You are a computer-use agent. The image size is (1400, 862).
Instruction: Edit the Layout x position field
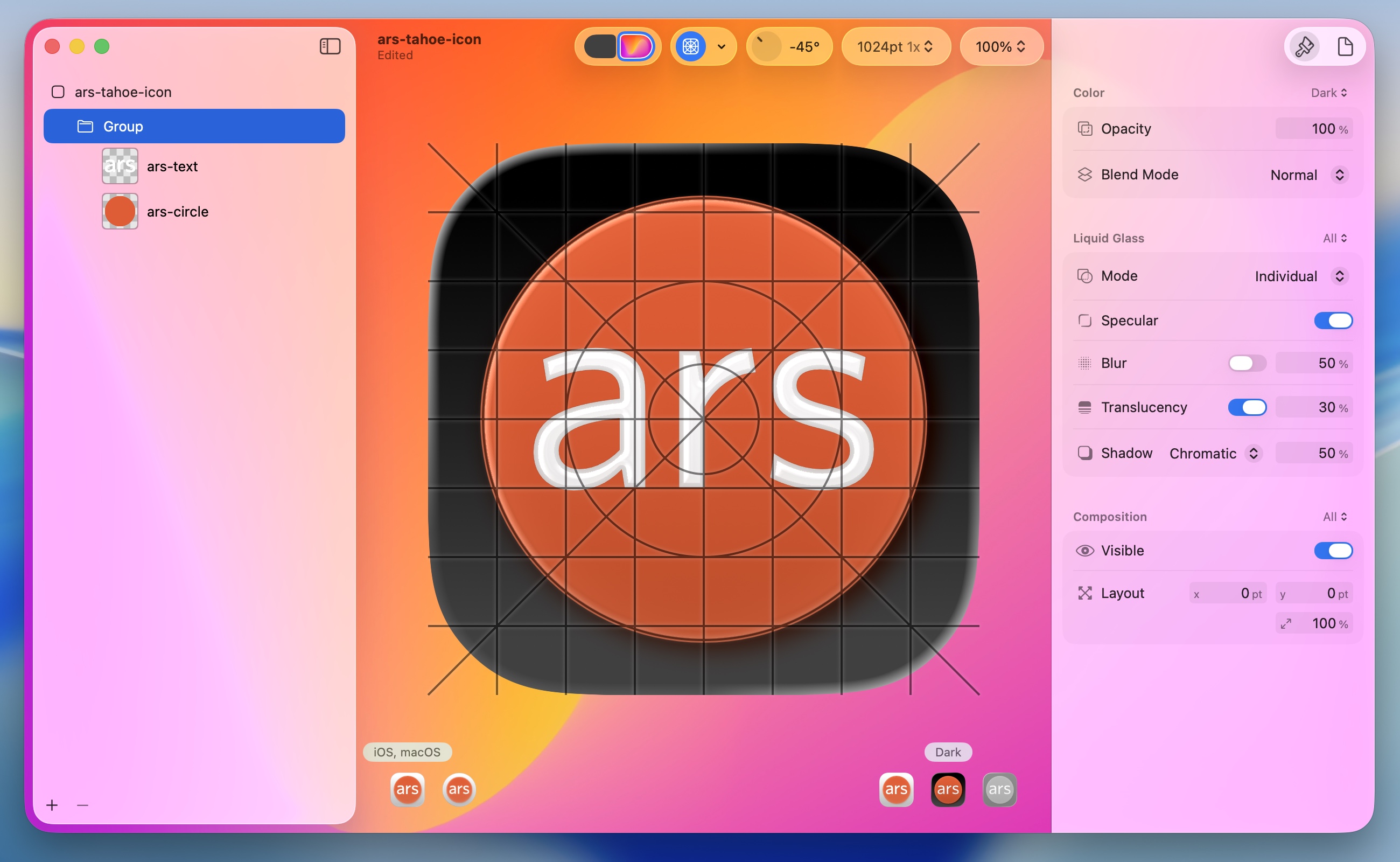1227,594
